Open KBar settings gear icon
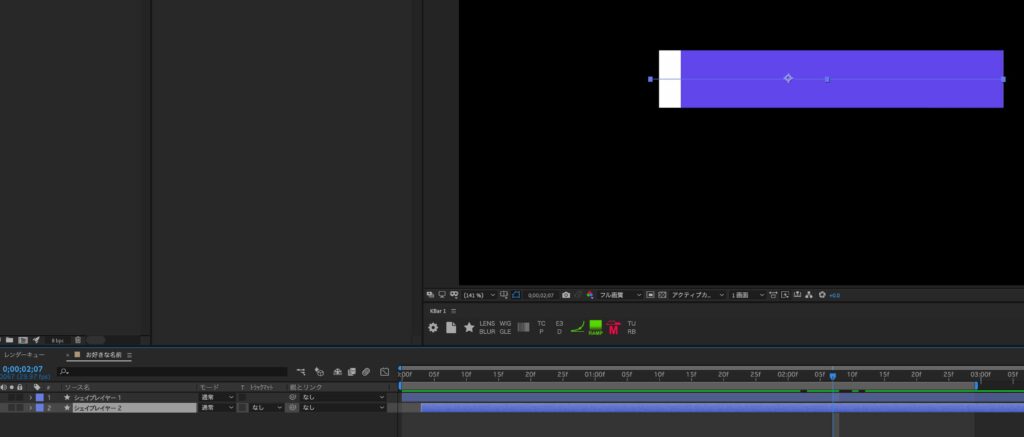This screenshot has height=437, width=1024. tap(433, 328)
